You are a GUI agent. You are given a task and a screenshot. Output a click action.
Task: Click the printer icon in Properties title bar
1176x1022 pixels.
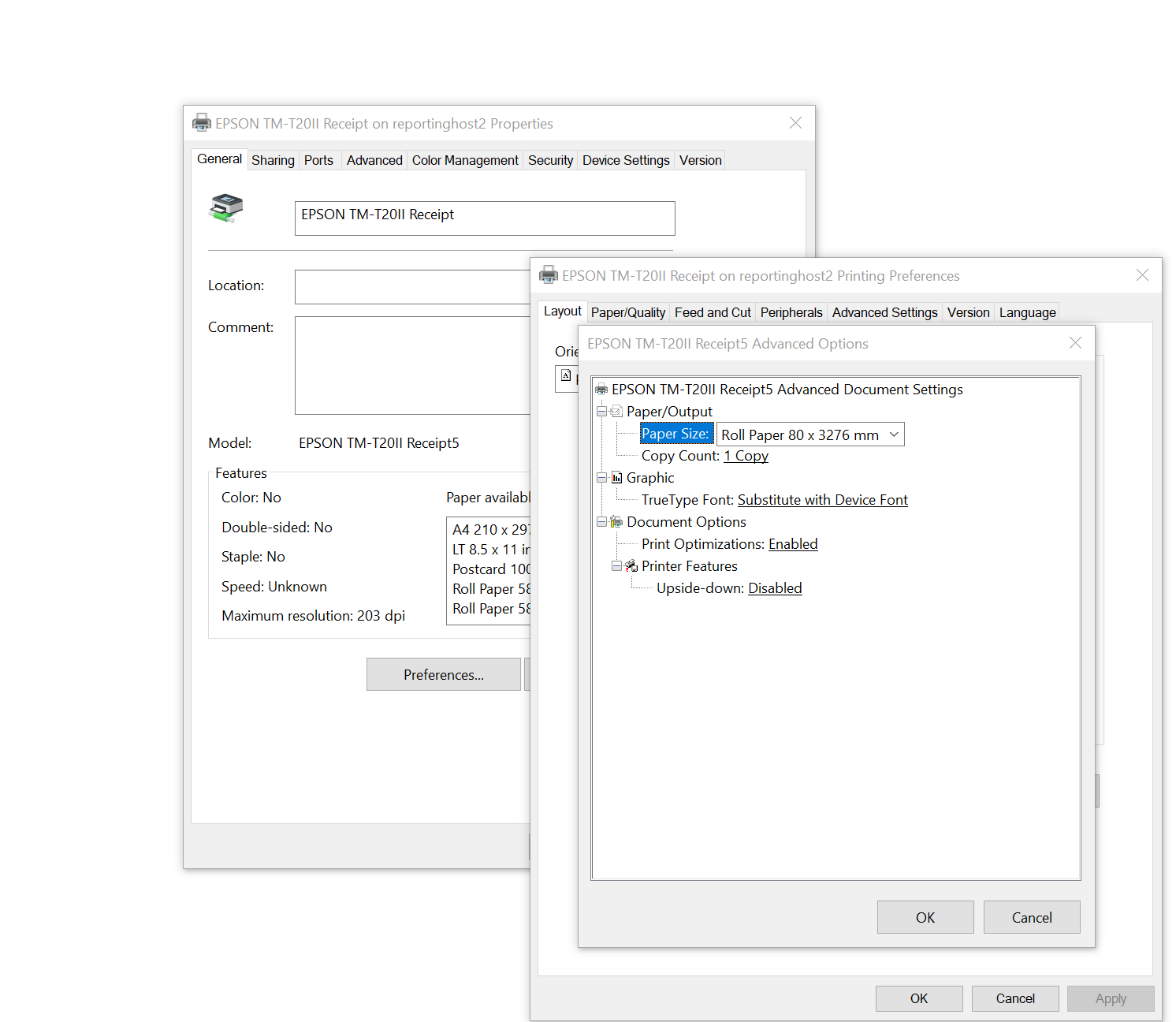tap(202, 123)
